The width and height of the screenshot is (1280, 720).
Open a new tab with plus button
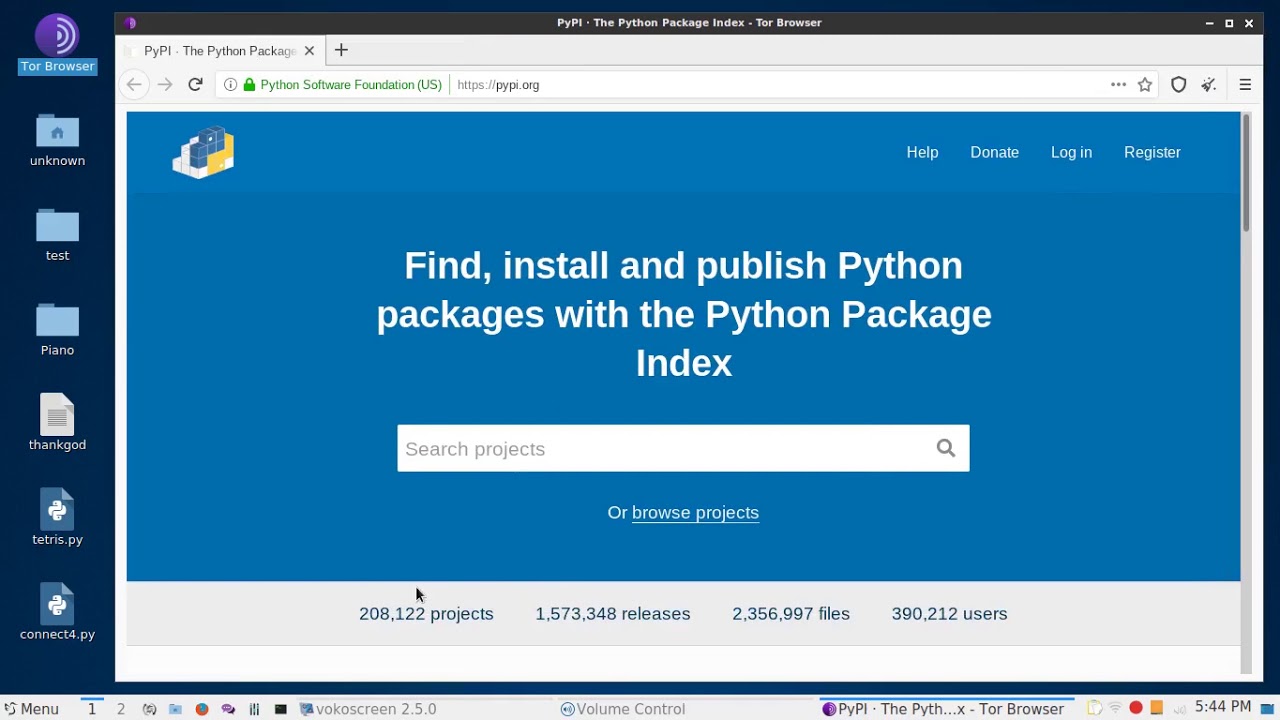coord(341,50)
